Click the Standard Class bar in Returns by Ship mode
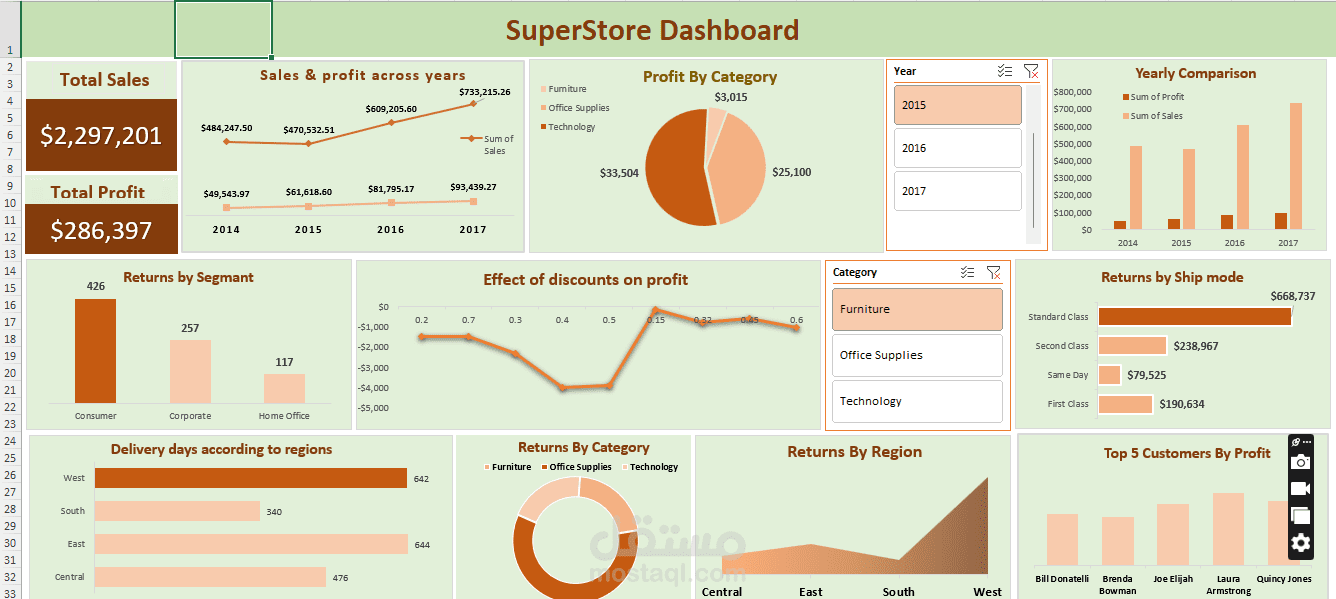Image resolution: width=1336 pixels, height=599 pixels. (x=1195, y=316)
